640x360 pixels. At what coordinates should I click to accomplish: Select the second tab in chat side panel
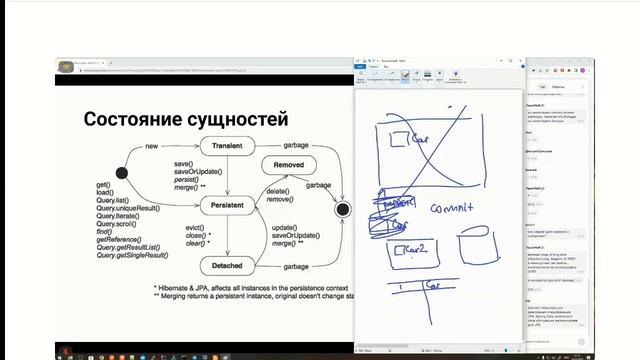(x=558, y=87)
